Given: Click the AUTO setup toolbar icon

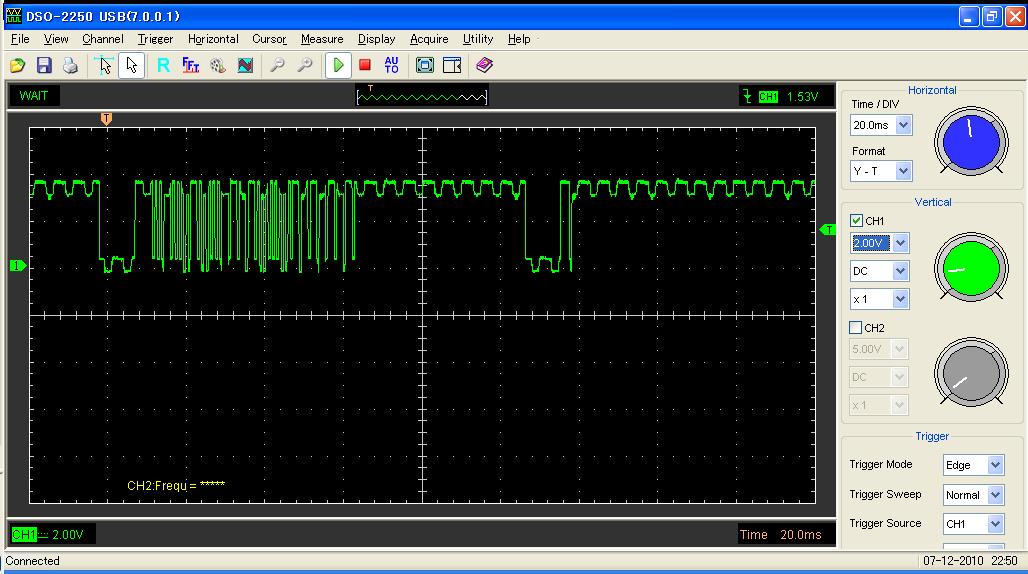Looking at the screenshot, I should coord(391,65).
